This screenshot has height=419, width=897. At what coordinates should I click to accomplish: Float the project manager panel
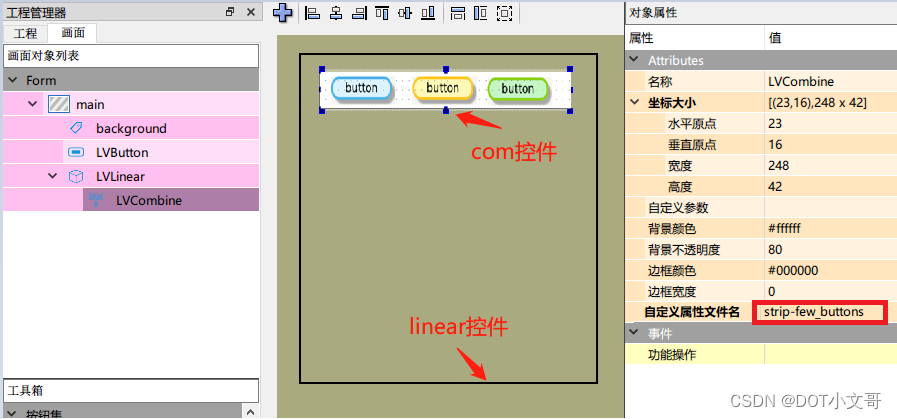click(230, 11)
